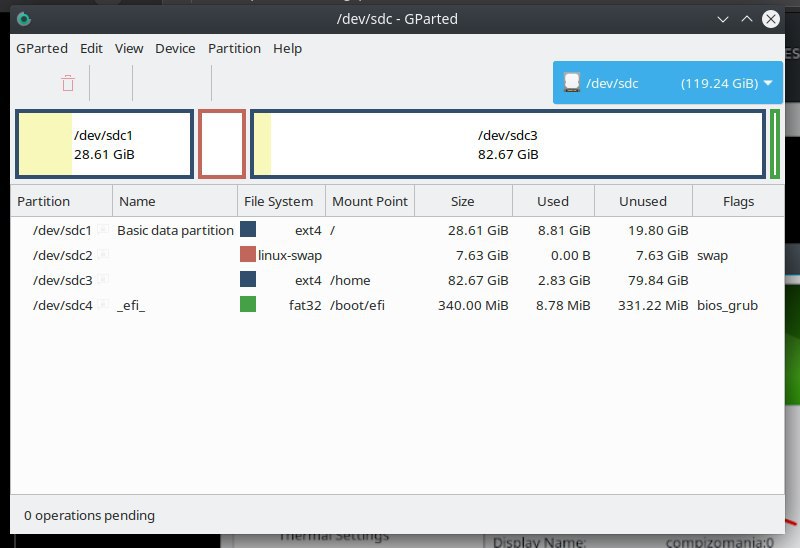This screenshot has width=800, height=548.
Task: Select the /dev/sdc2 row in the partition list
Action: (x=397, y=255)
